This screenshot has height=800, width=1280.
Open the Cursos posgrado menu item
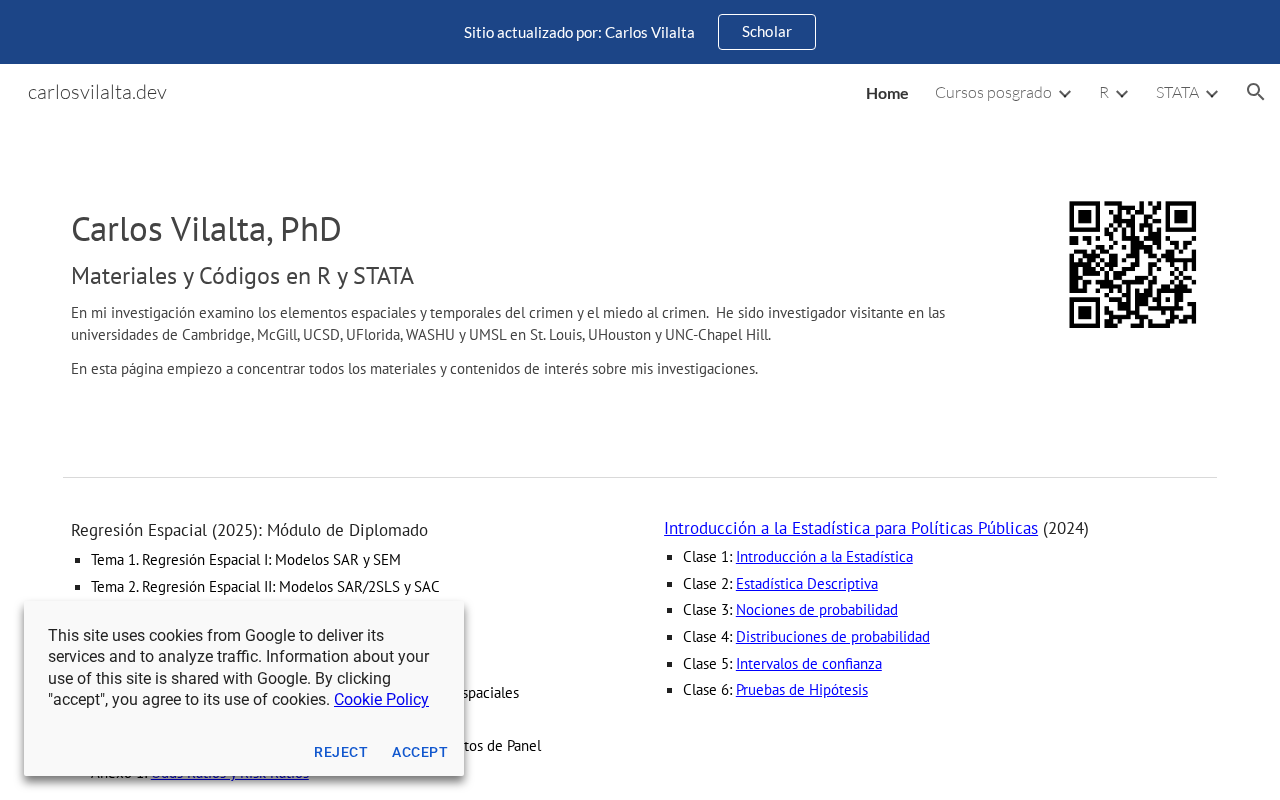(x=993, y=92)
